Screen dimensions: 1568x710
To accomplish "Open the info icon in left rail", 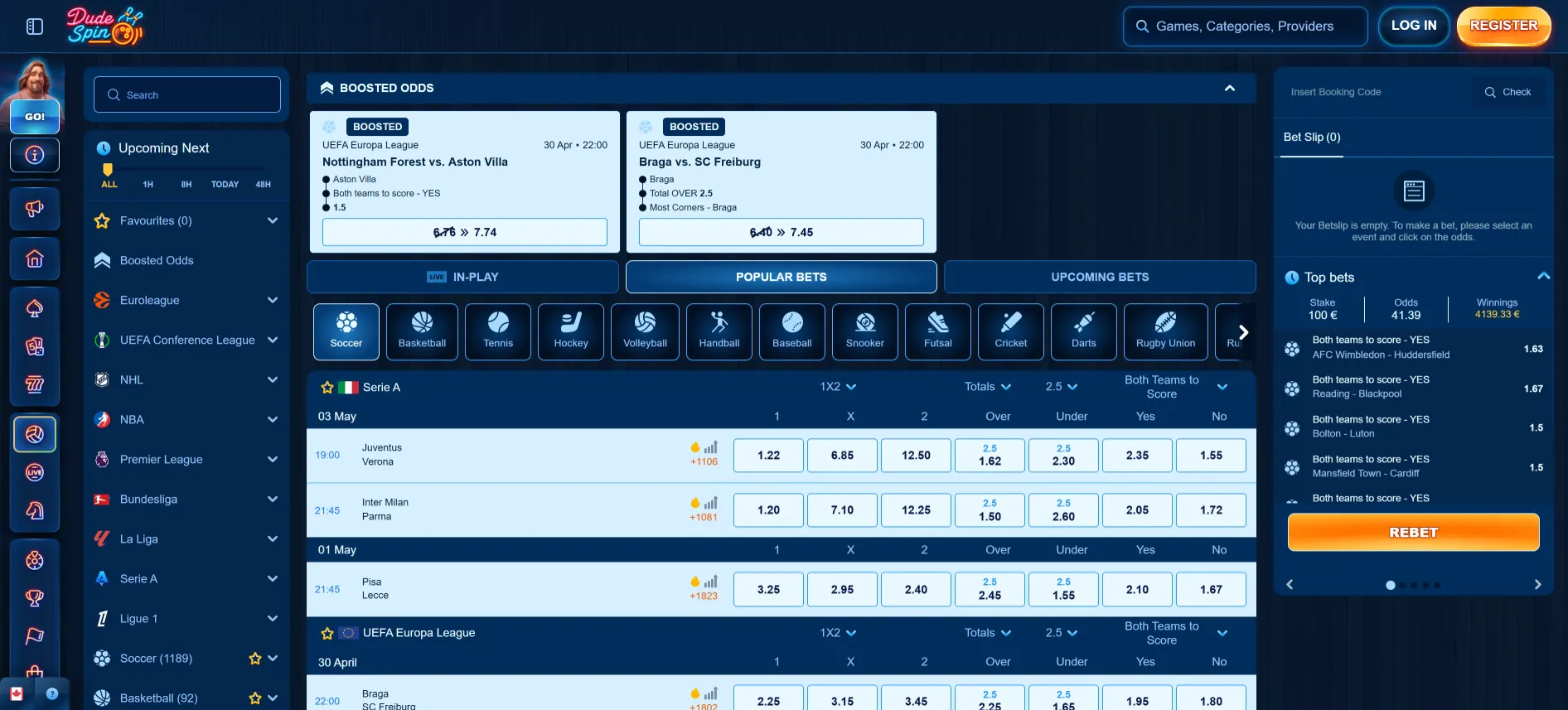I will (35, 155).
